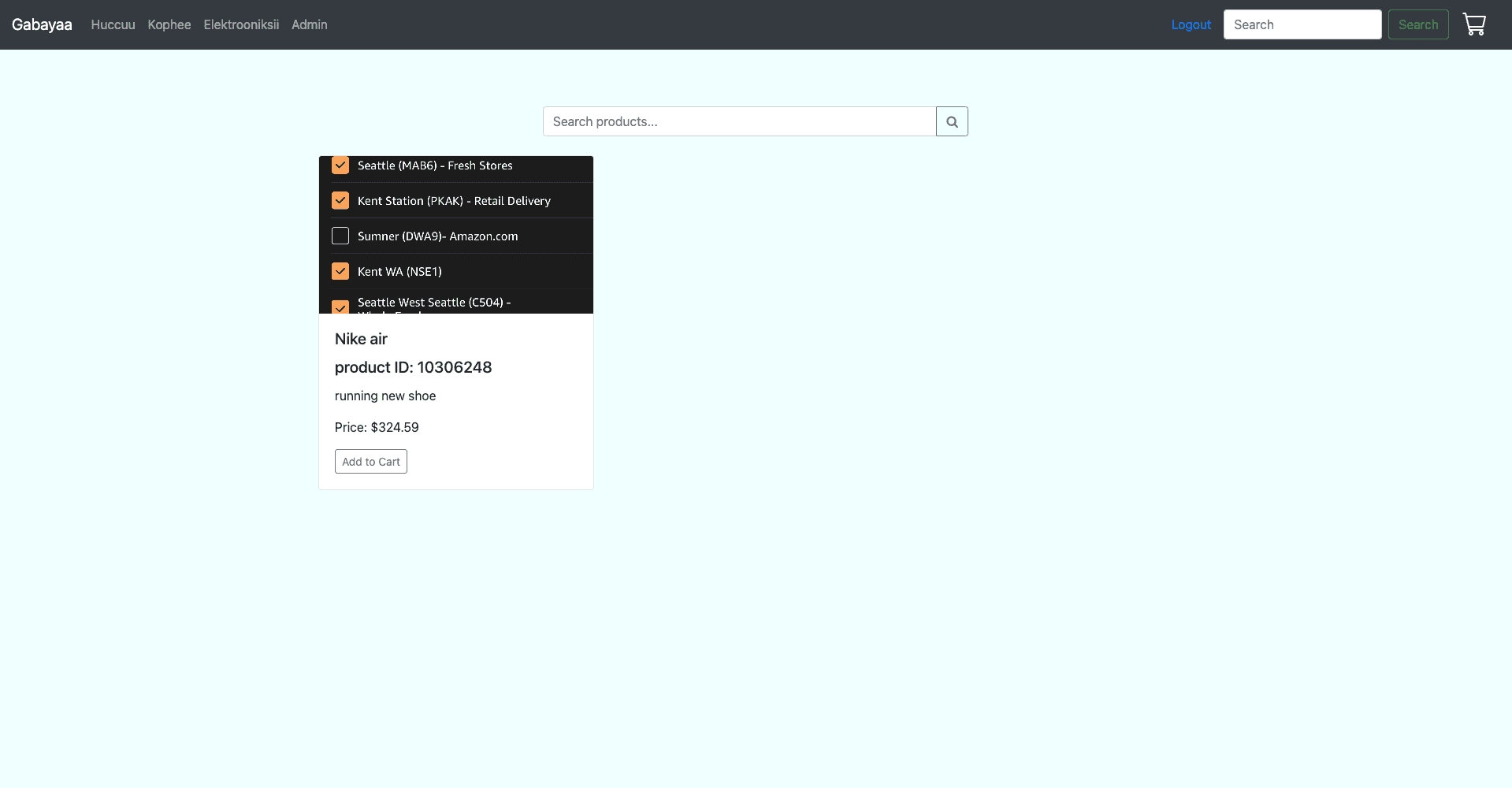Click the Search products input box

pos(739,121)
